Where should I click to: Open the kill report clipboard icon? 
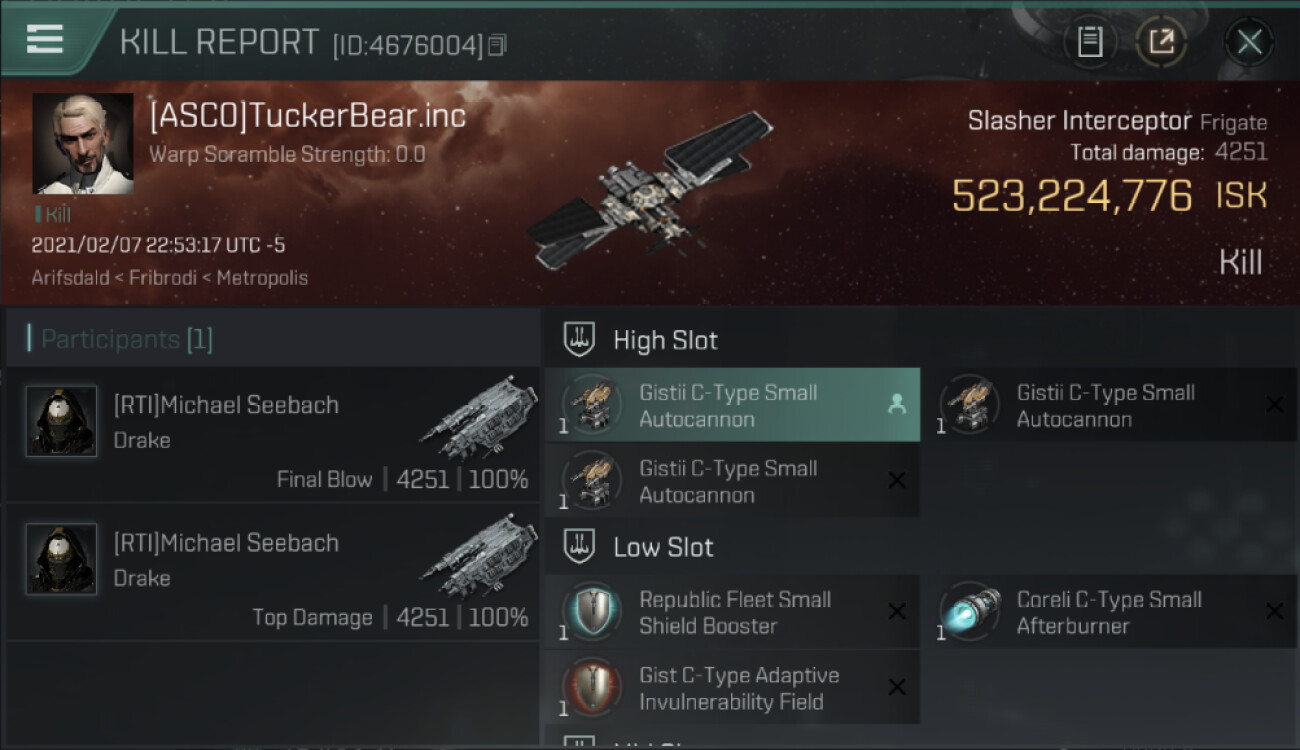click(x=1090, y=42)
